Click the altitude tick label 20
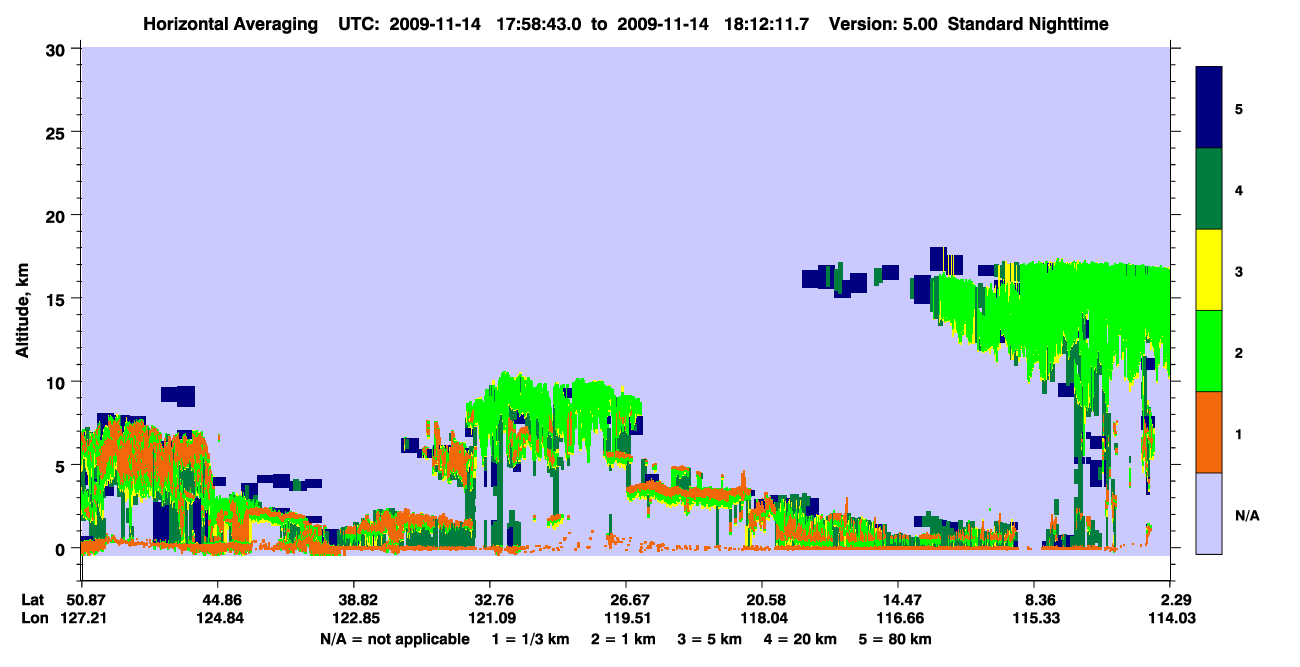This screenshot has width=1300, height=667. [56, 216]
